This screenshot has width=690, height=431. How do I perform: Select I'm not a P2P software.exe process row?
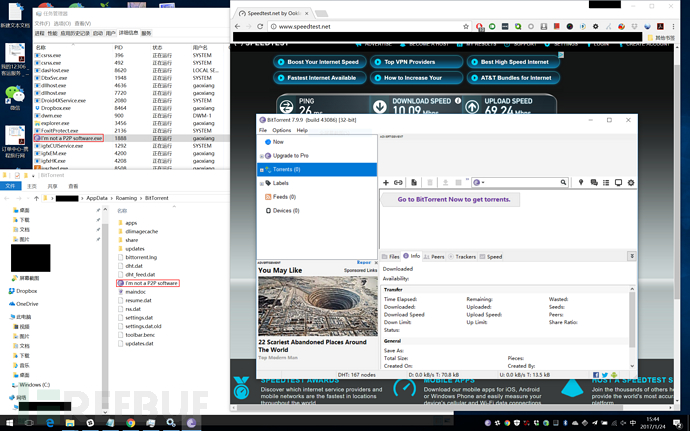pyautogui.click(x=131, y=138)
